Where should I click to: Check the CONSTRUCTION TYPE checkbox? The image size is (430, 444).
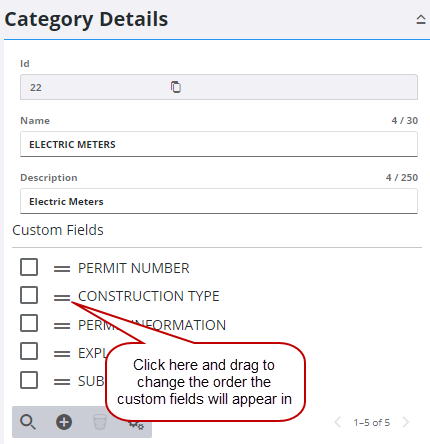pyautogui.click(x=29, y=295)
